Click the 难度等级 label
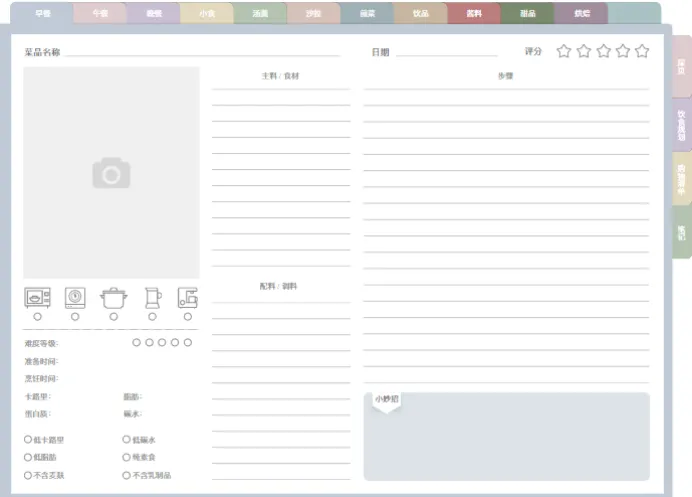The height and width of the screenshot is (497, 692). click(41, 343)
